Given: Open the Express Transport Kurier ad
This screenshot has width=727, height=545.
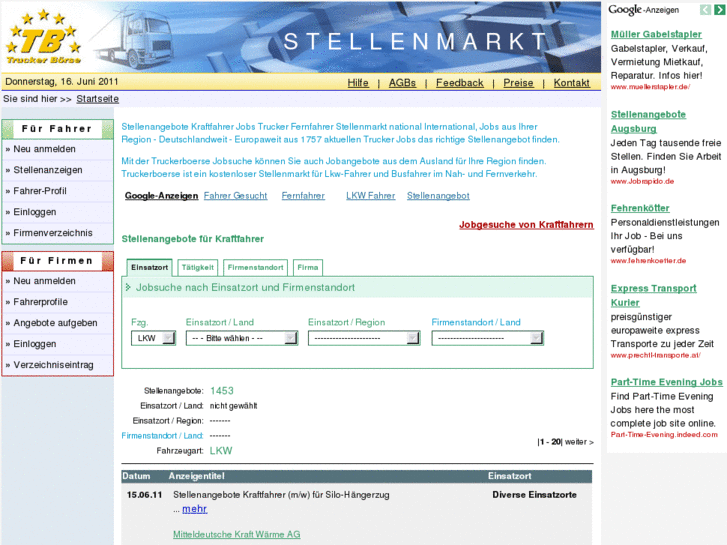Looking at the screenshot, I should pyautogui.click(x=653, y=295).
